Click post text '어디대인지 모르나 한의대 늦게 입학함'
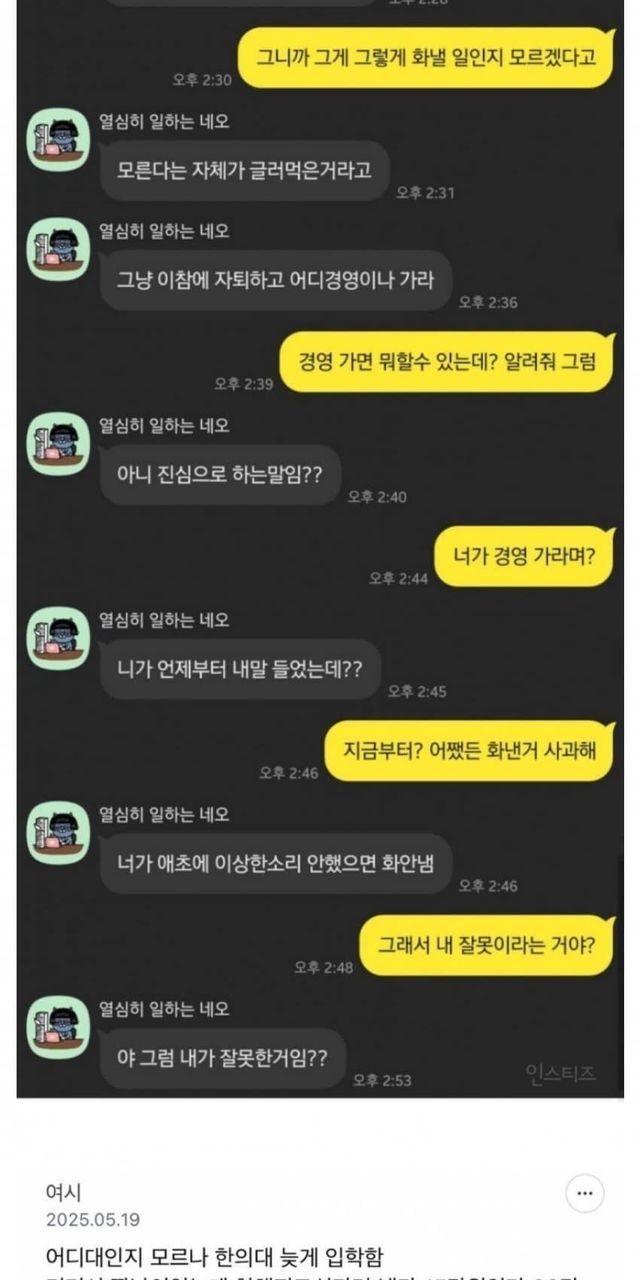Viewport: 640px width, 1280px height. click(214, 1257)
